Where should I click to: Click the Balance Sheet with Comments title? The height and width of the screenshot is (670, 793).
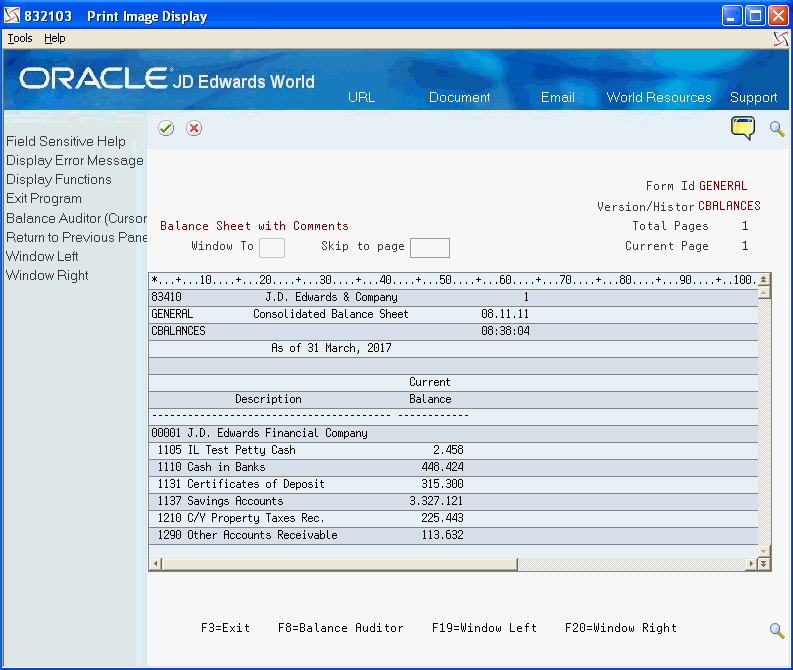tap(254, 226)
